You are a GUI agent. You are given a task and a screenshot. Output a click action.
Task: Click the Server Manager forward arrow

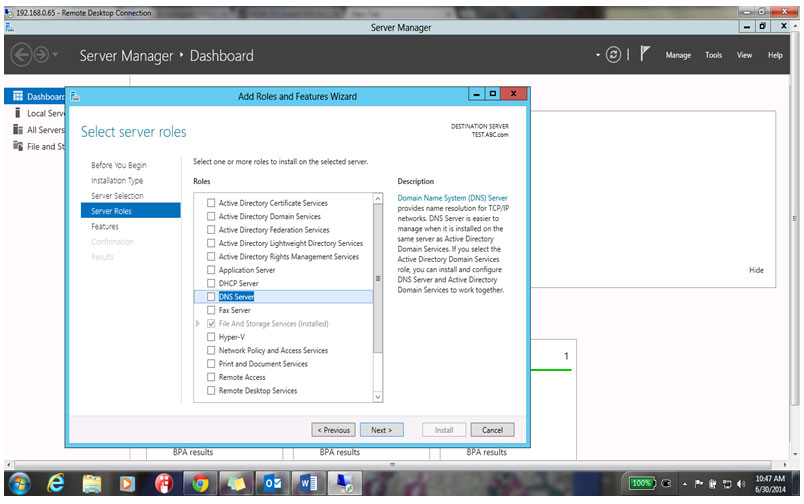41,54
